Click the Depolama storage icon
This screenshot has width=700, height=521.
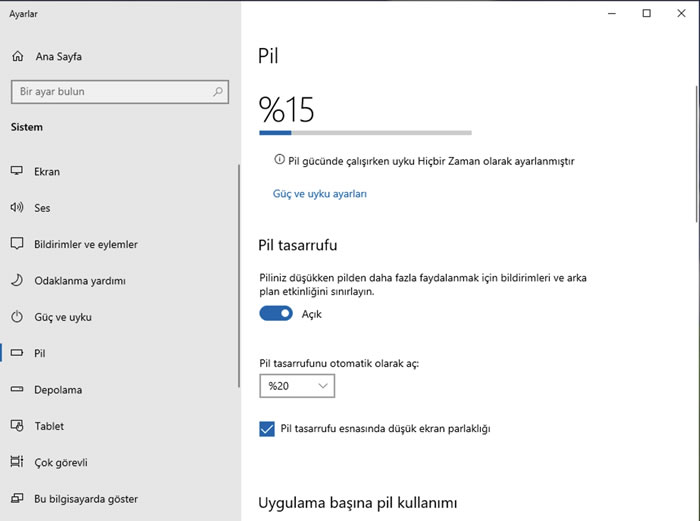16,390
